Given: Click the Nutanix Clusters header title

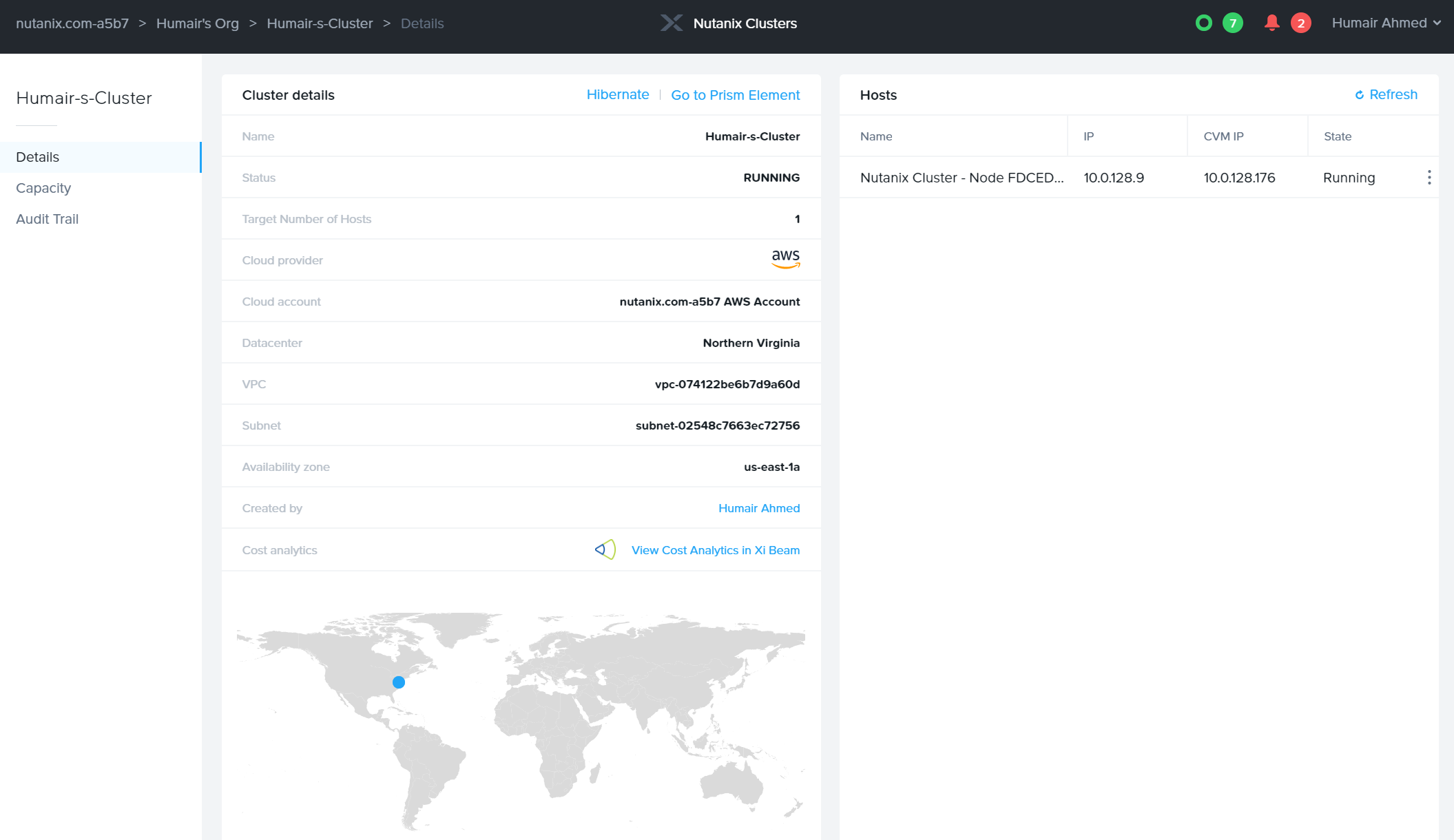Looking at the screenshot, I should (x=745, y=23).
